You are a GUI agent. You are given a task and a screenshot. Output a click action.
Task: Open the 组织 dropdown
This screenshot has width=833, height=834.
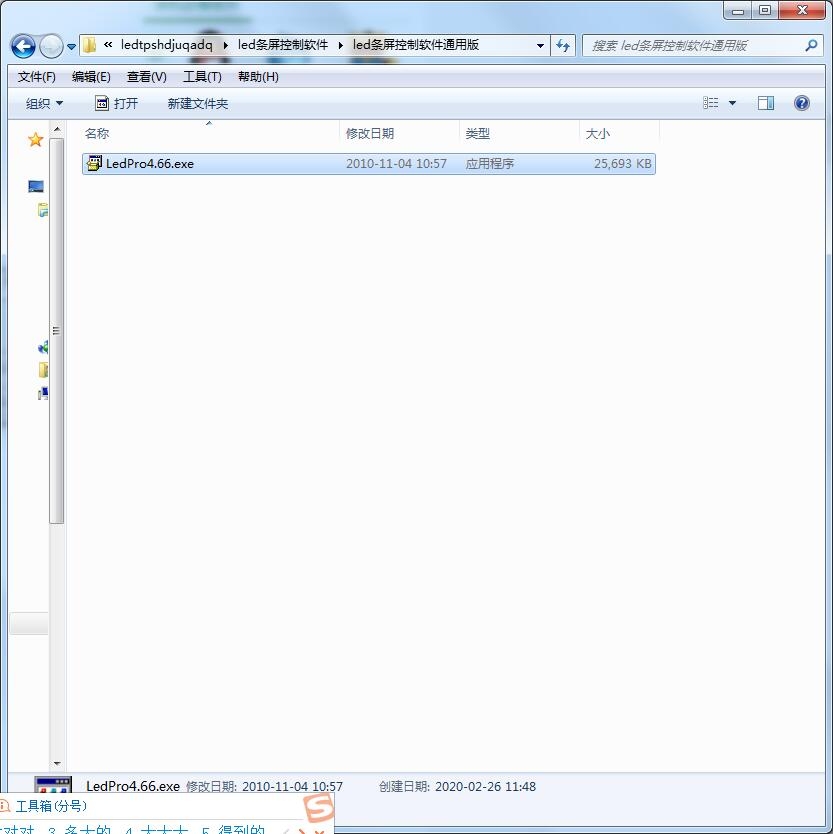point(44,104)
